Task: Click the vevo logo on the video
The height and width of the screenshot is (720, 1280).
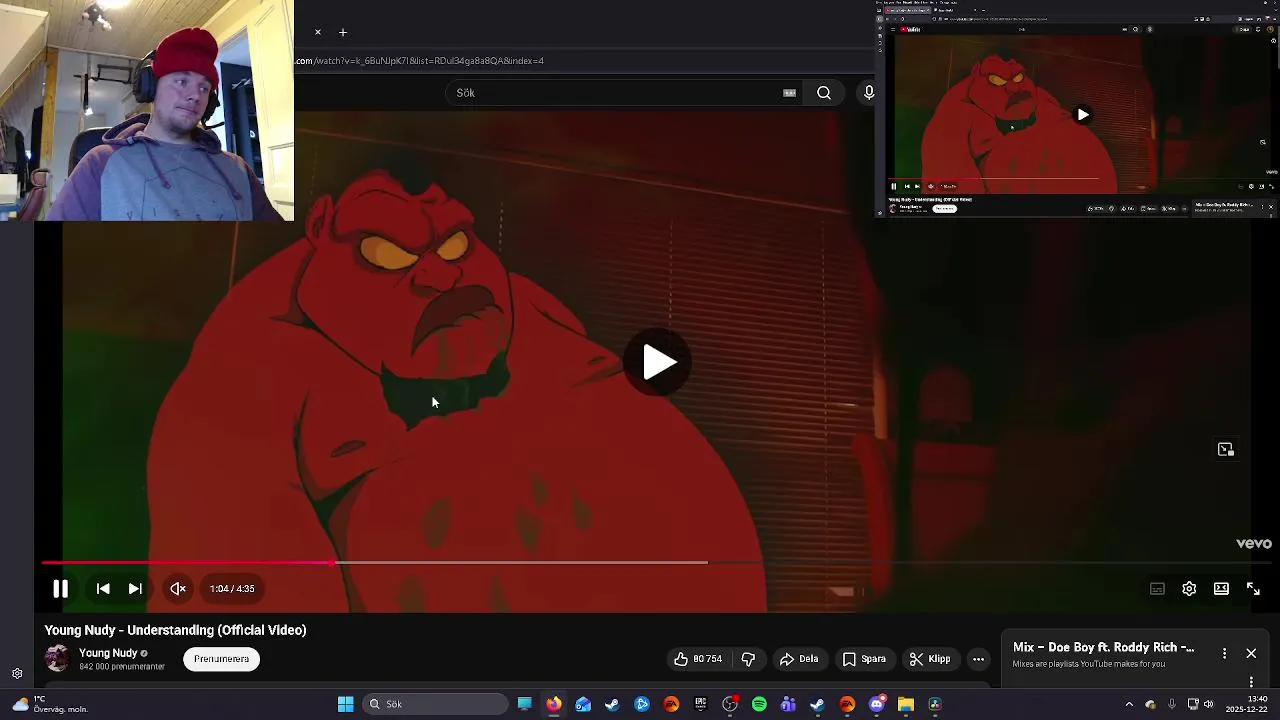Action: coord(1253,544)
